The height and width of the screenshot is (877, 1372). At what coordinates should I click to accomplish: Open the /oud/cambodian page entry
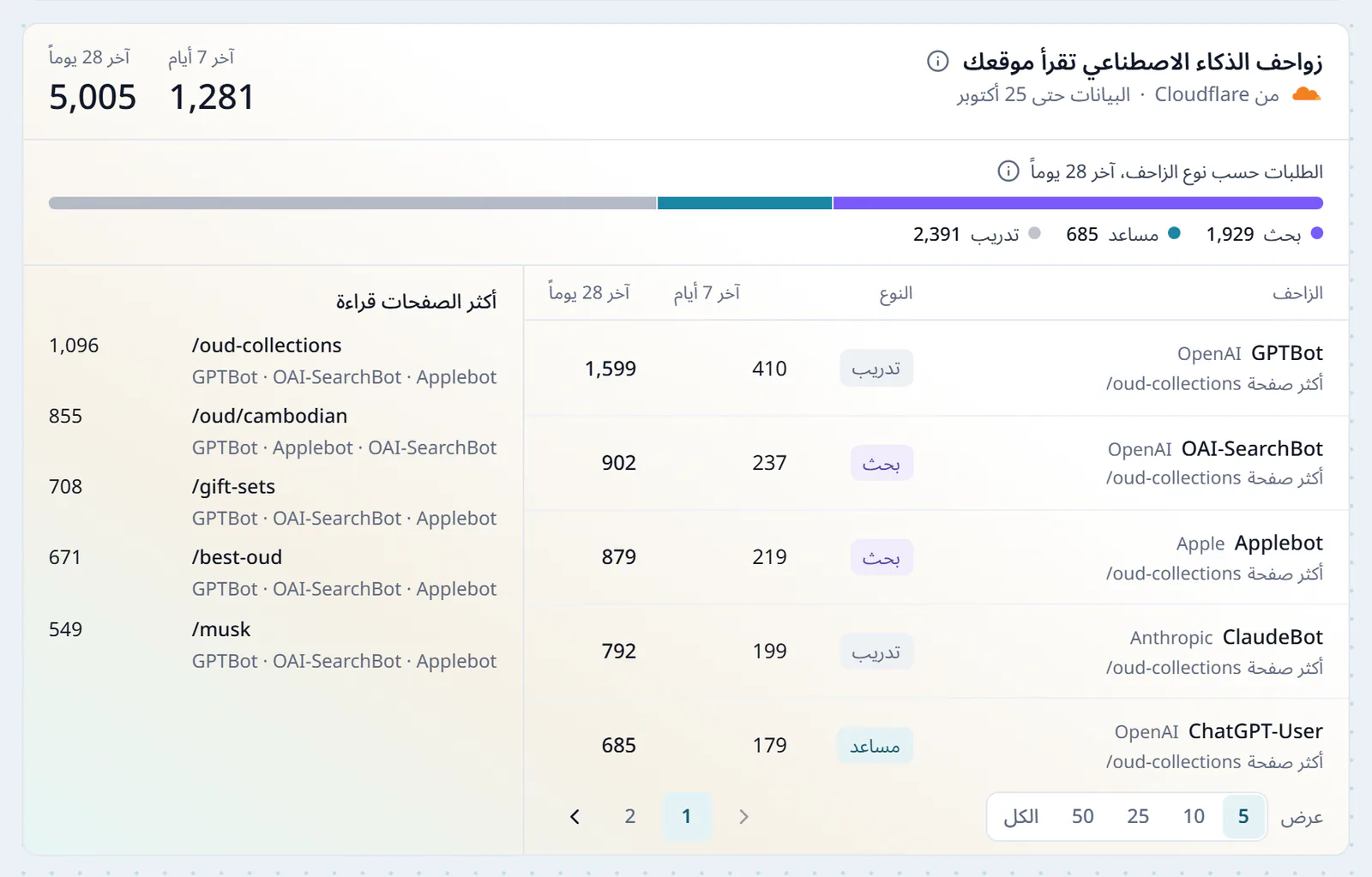[x=269, y=416]
